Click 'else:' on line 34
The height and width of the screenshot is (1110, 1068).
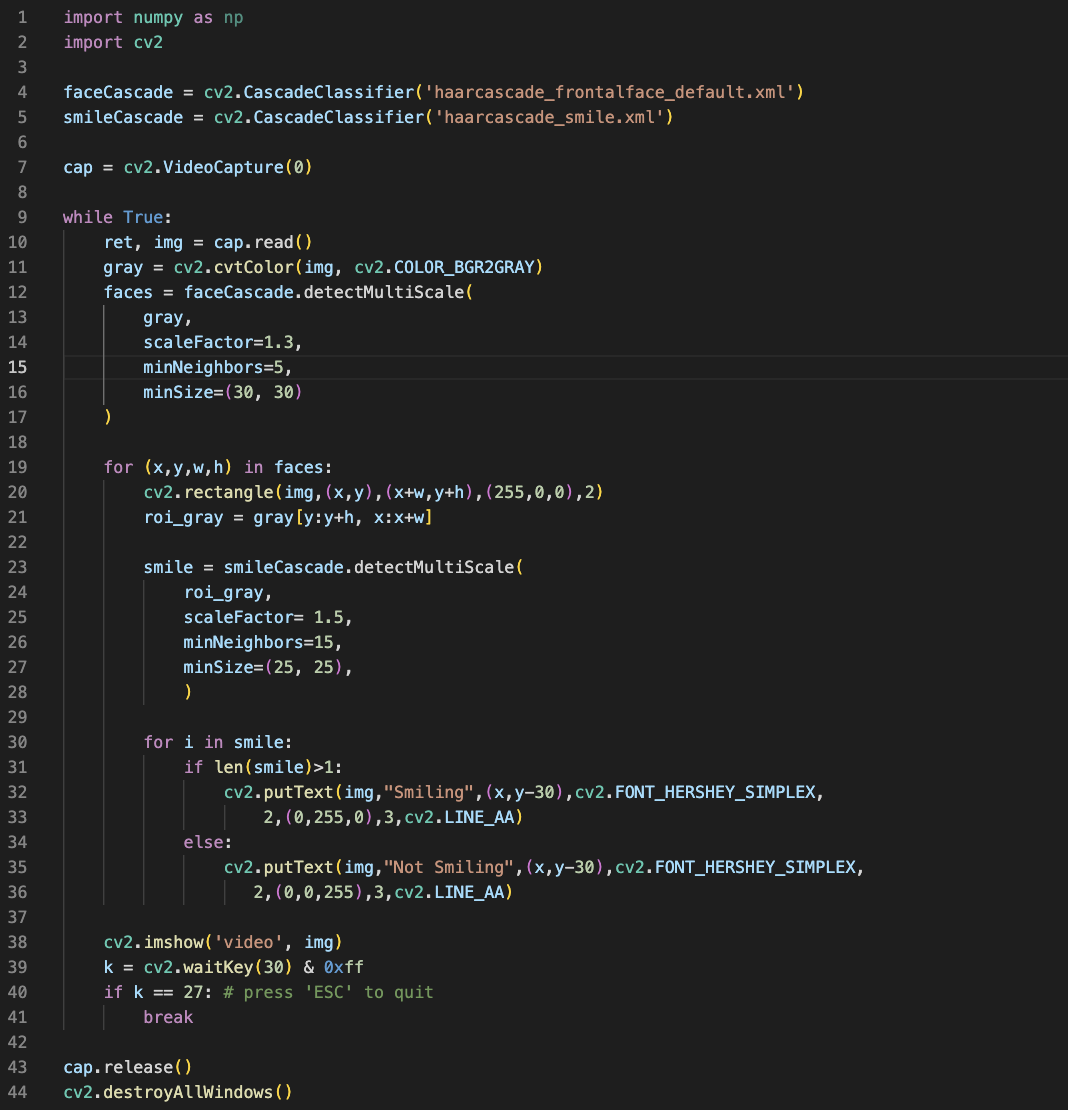[x=207, y=842]
